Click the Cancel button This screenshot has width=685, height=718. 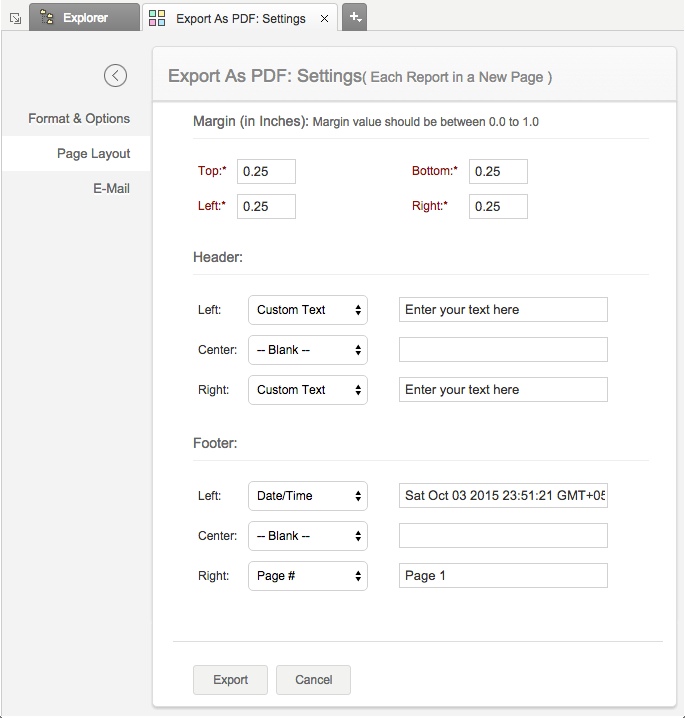pyautogui.click(x=313, y=680)
